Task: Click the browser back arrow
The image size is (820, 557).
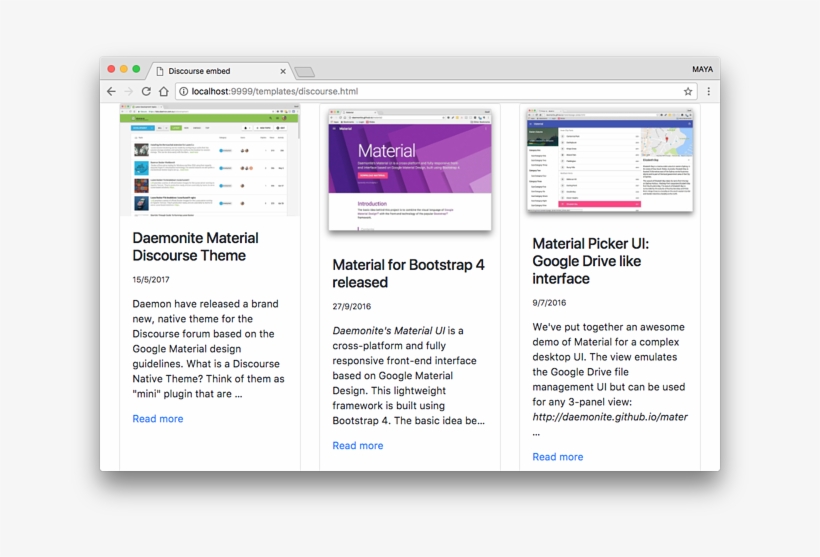Action: (111, 91)
